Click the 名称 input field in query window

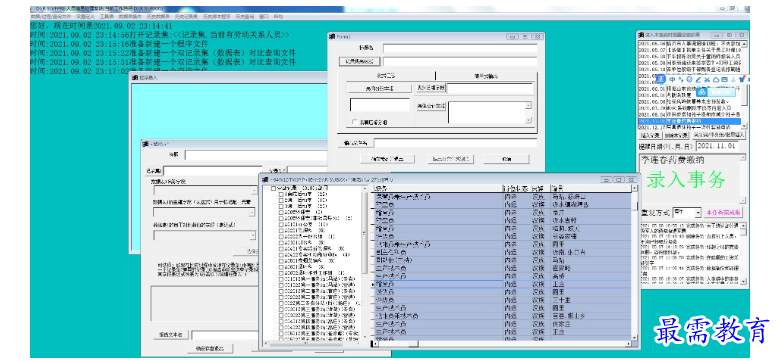(257, 155)
